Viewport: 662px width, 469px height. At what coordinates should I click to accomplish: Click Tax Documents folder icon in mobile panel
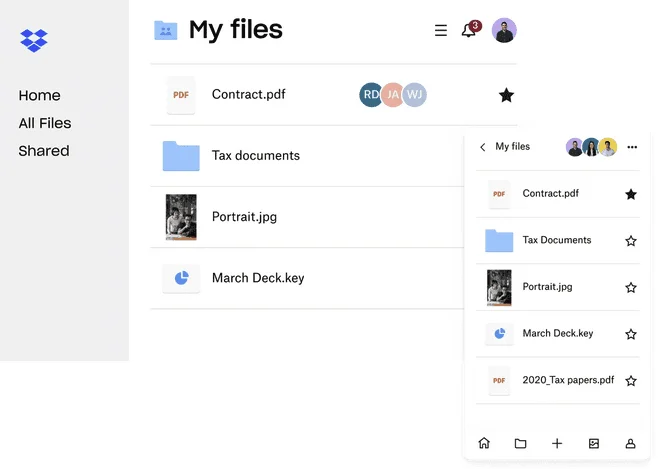pos(499,241)
